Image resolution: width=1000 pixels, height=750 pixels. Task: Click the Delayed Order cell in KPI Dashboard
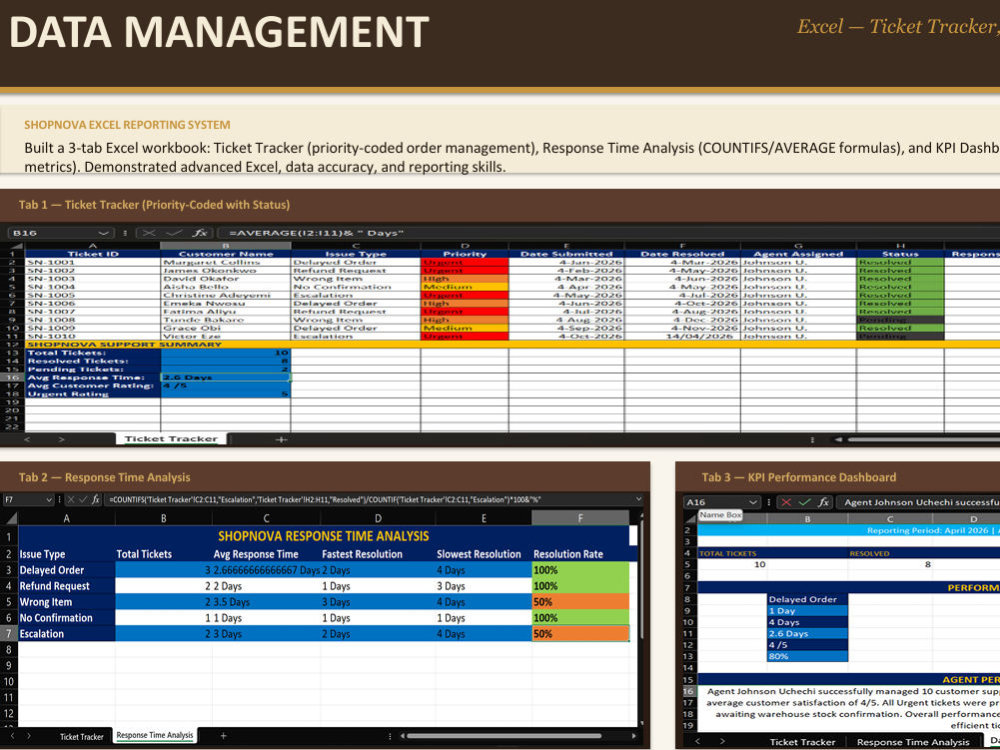pyautogui.click(x=807, y=599)
